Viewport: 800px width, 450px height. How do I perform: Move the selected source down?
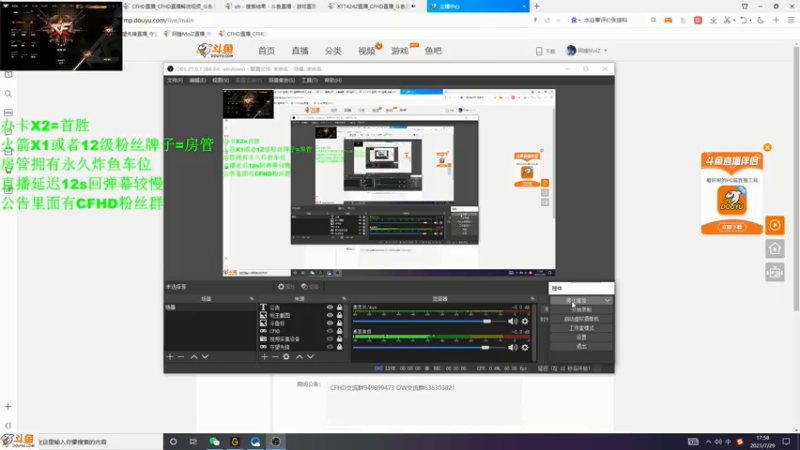(x=310, y=357)
